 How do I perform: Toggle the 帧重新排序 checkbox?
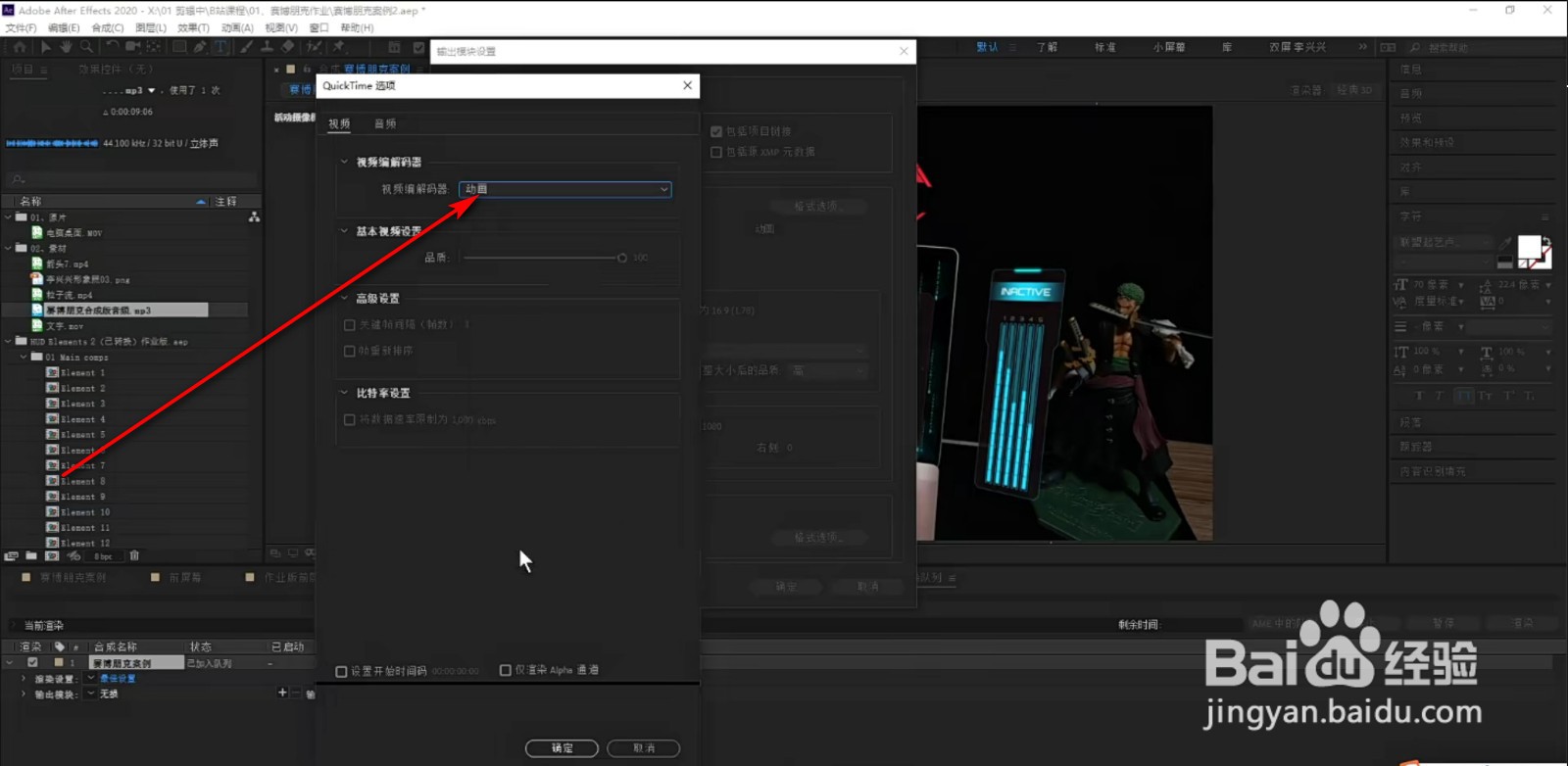(350, 352)
